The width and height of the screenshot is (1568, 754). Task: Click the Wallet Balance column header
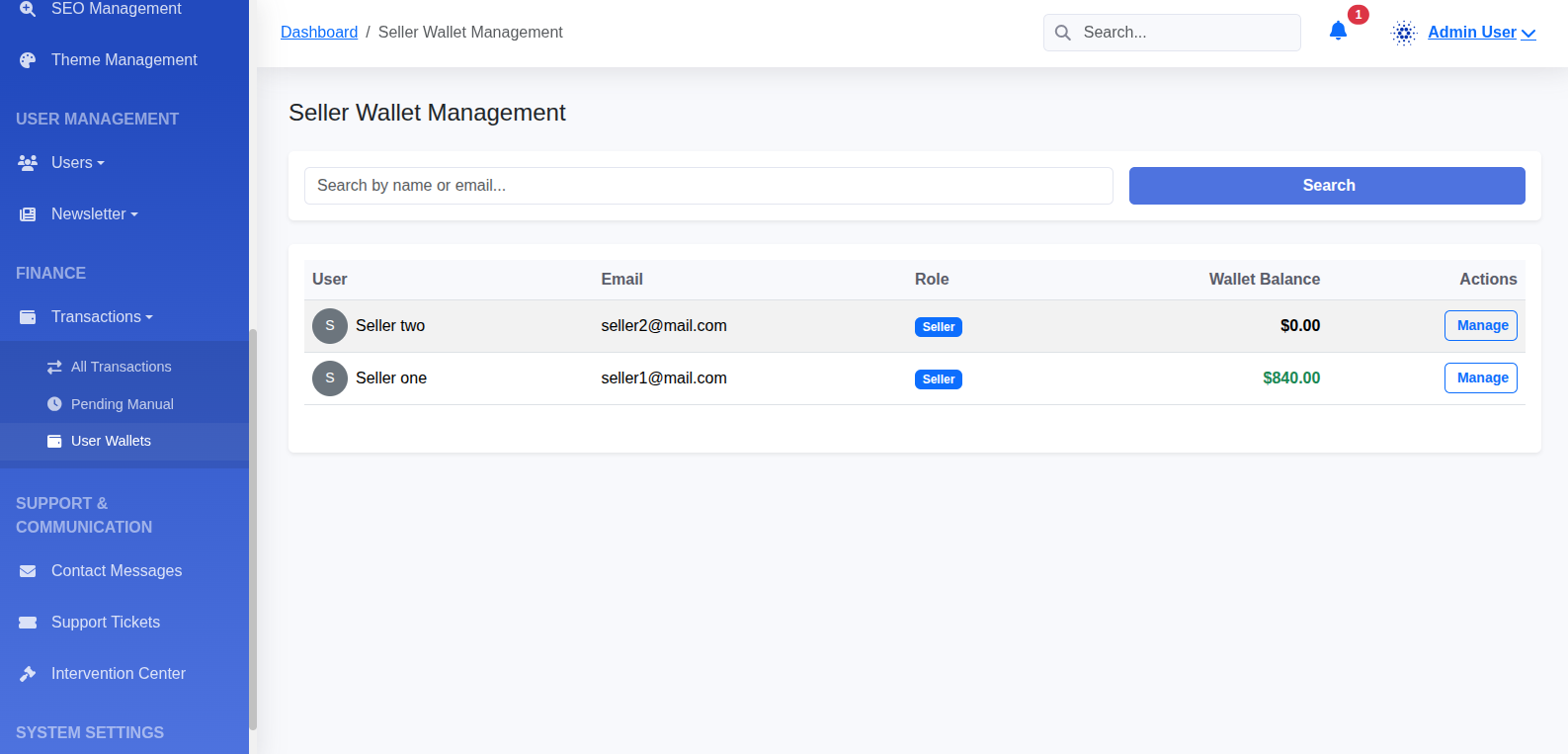point(1265,280)
